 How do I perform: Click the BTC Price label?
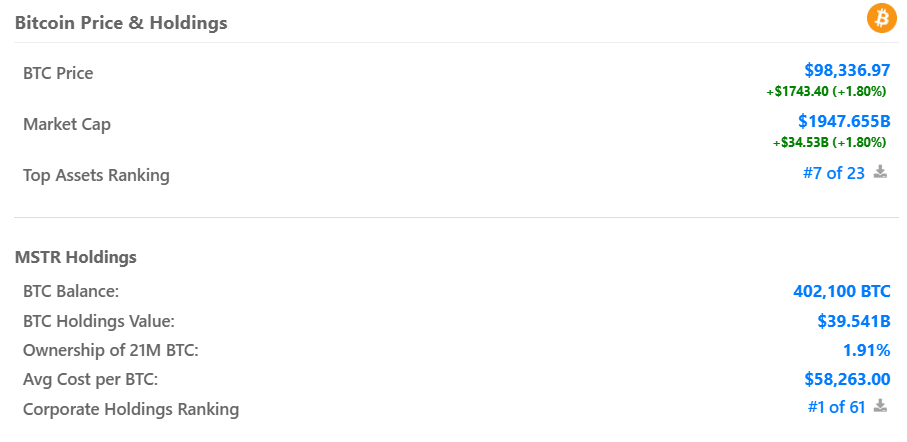[58, 73]
